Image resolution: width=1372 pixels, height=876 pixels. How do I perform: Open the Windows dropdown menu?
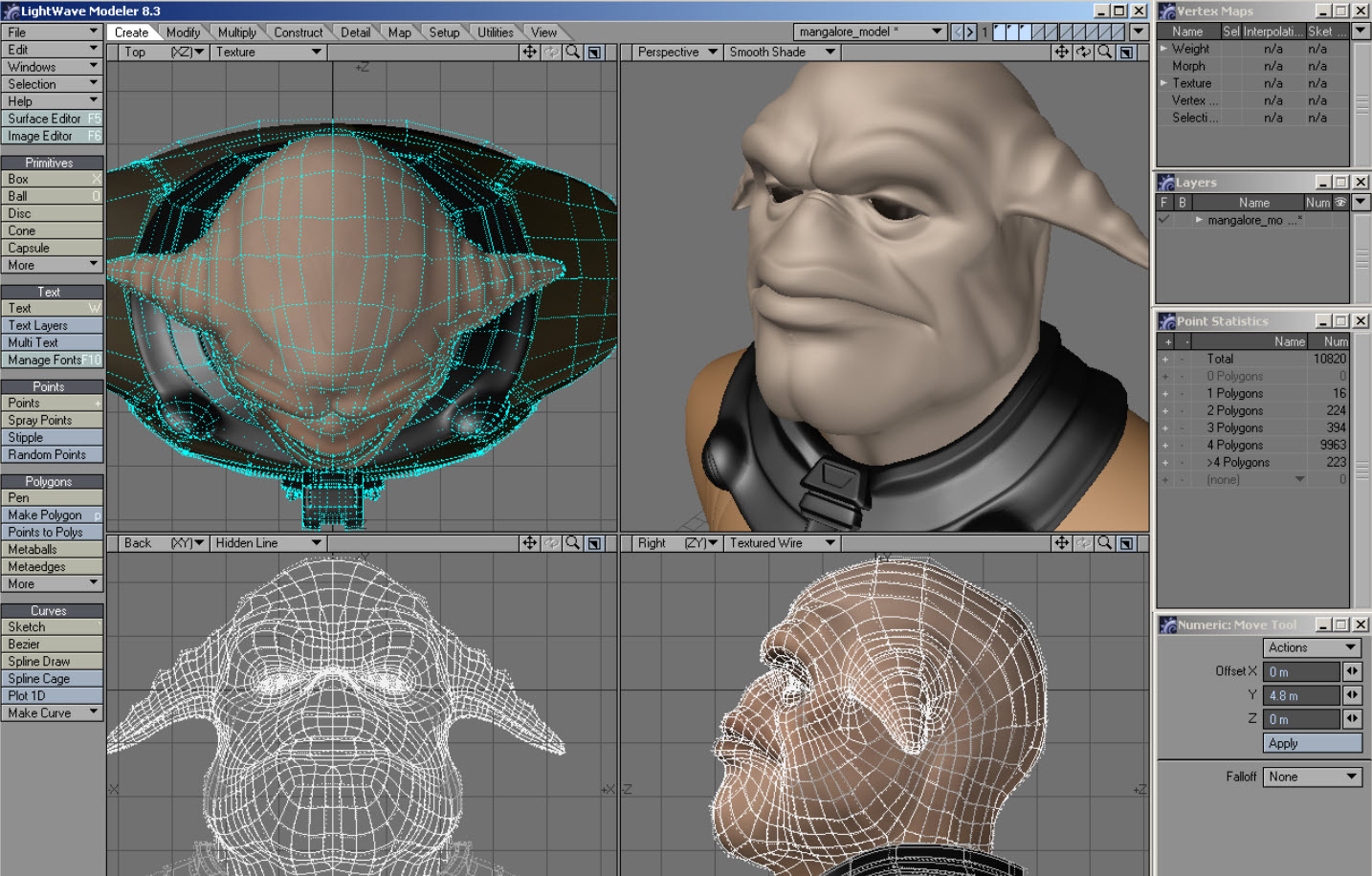pos(52,67)
